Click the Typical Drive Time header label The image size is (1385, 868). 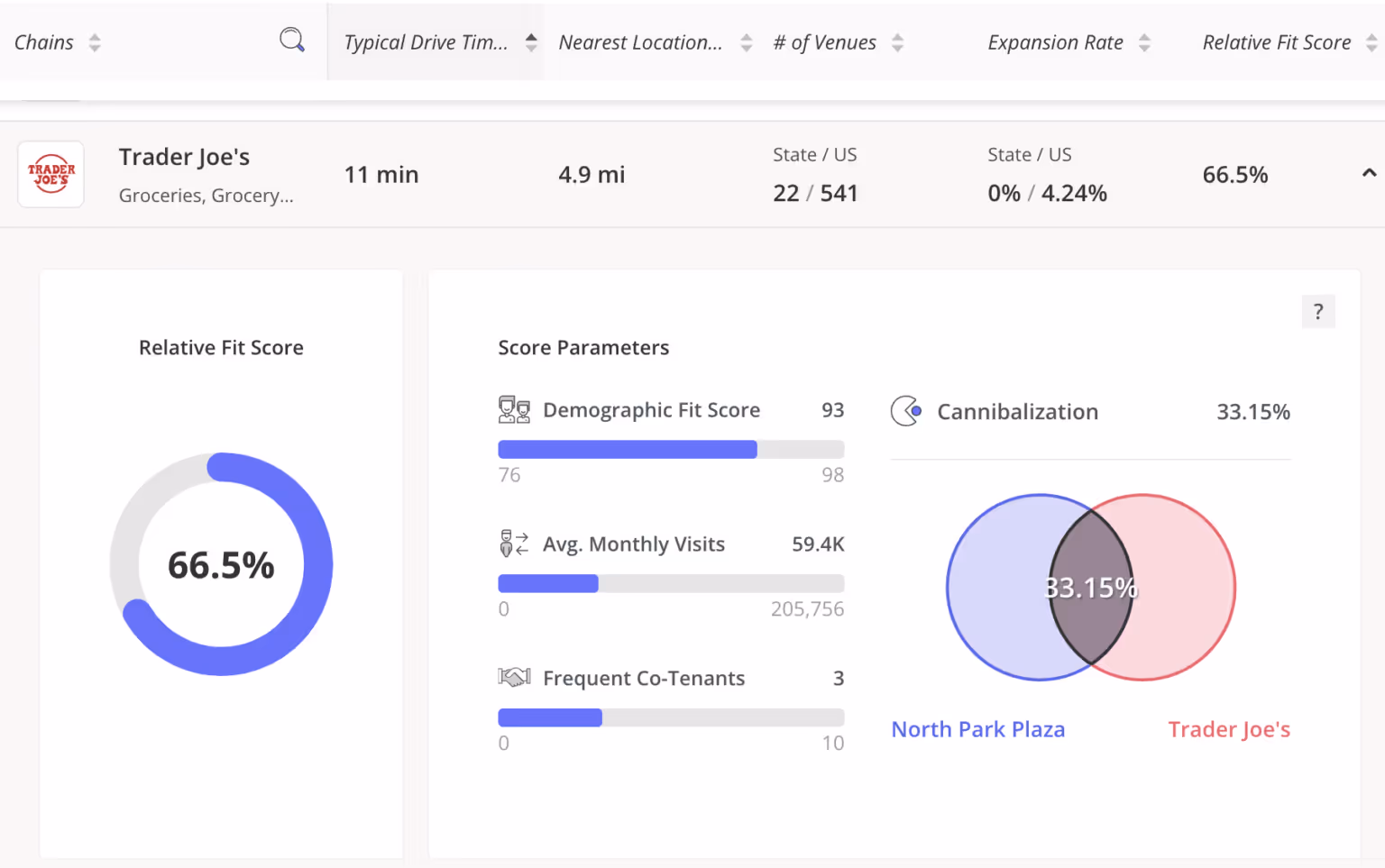pyautogui.click(x=426, y=42)
